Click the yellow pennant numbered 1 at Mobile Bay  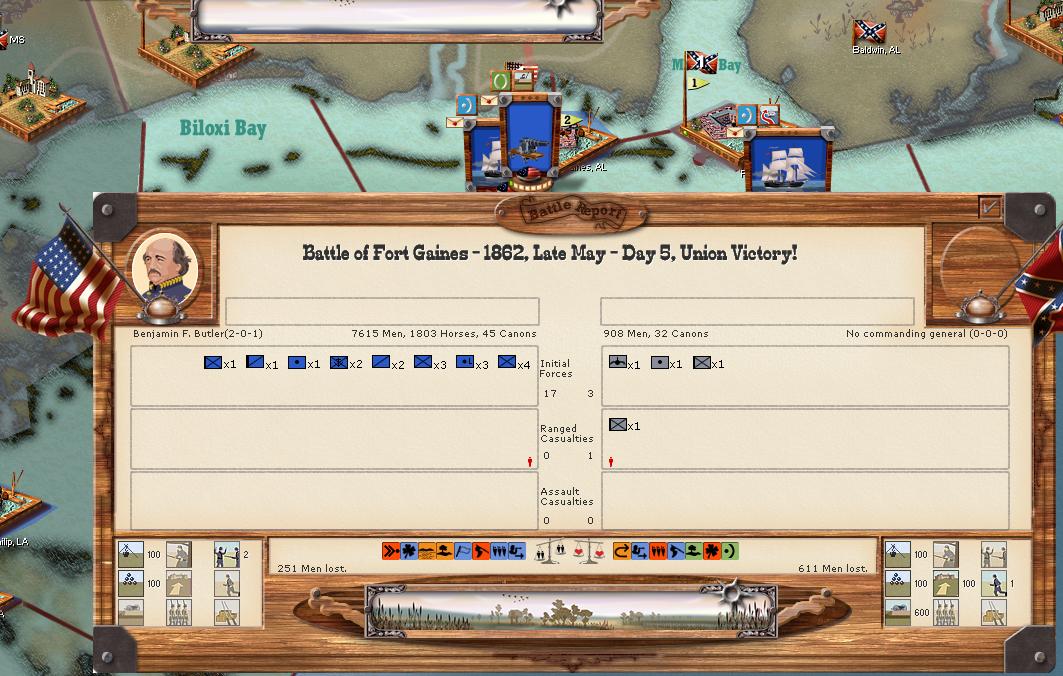[x=695, y=84]
